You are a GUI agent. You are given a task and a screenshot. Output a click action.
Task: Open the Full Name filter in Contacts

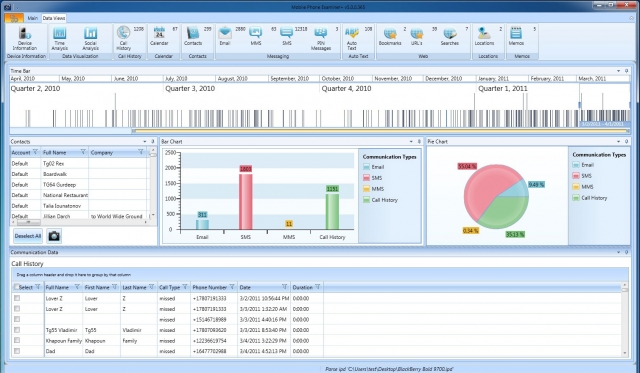coord(83,152)
